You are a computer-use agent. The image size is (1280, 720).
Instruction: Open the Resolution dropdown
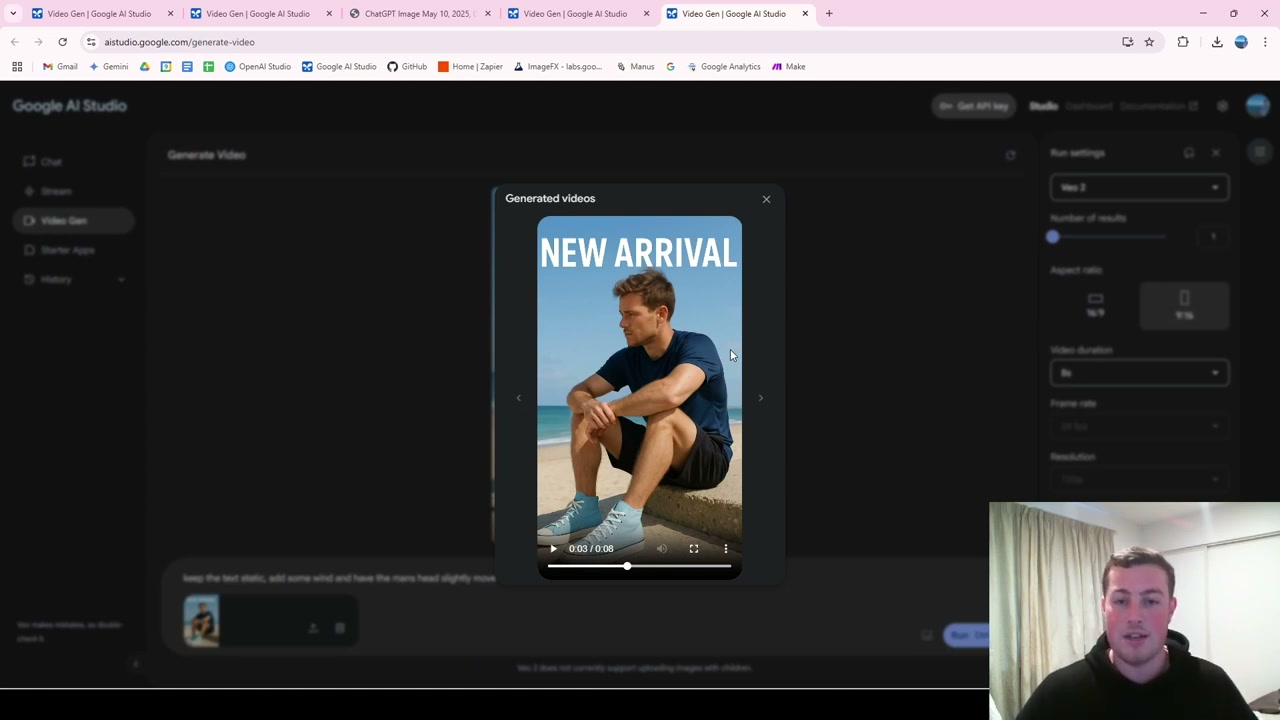[1139, 479]
